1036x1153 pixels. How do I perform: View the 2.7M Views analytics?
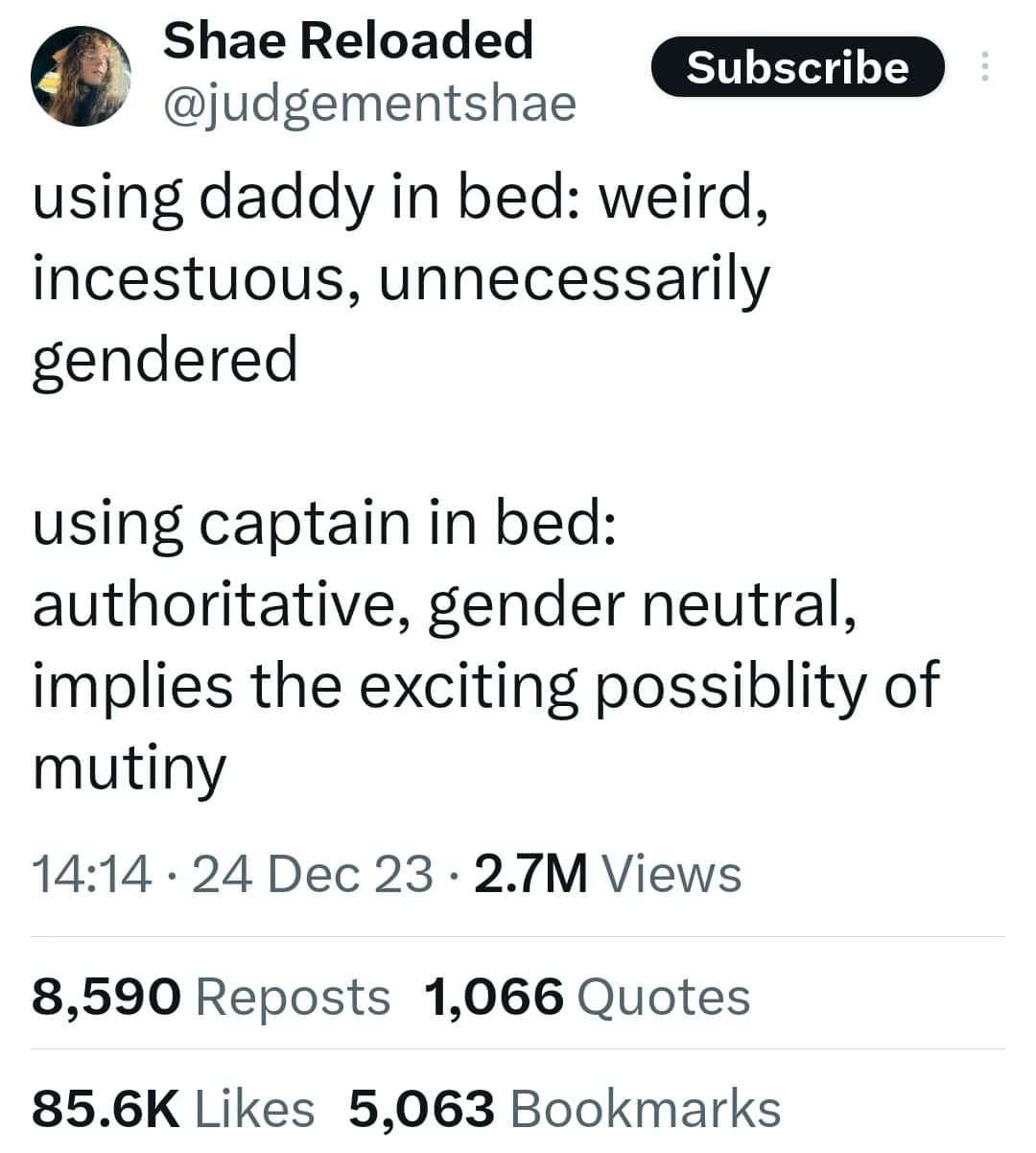point(608,875)
